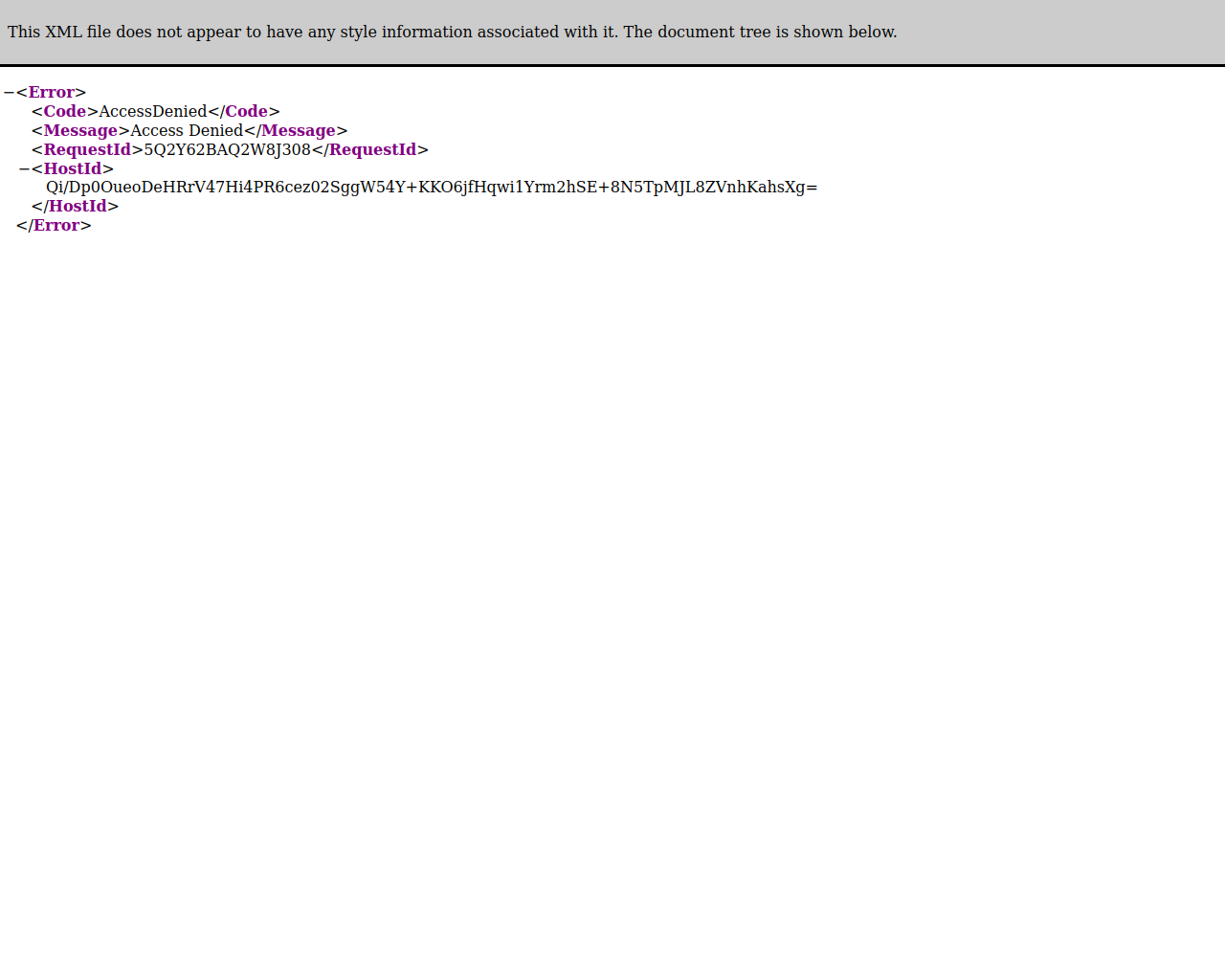The width and height of the screenshot is (1225, 980).
Task: Click the AccessDenied code value
Action: (153, 112)
